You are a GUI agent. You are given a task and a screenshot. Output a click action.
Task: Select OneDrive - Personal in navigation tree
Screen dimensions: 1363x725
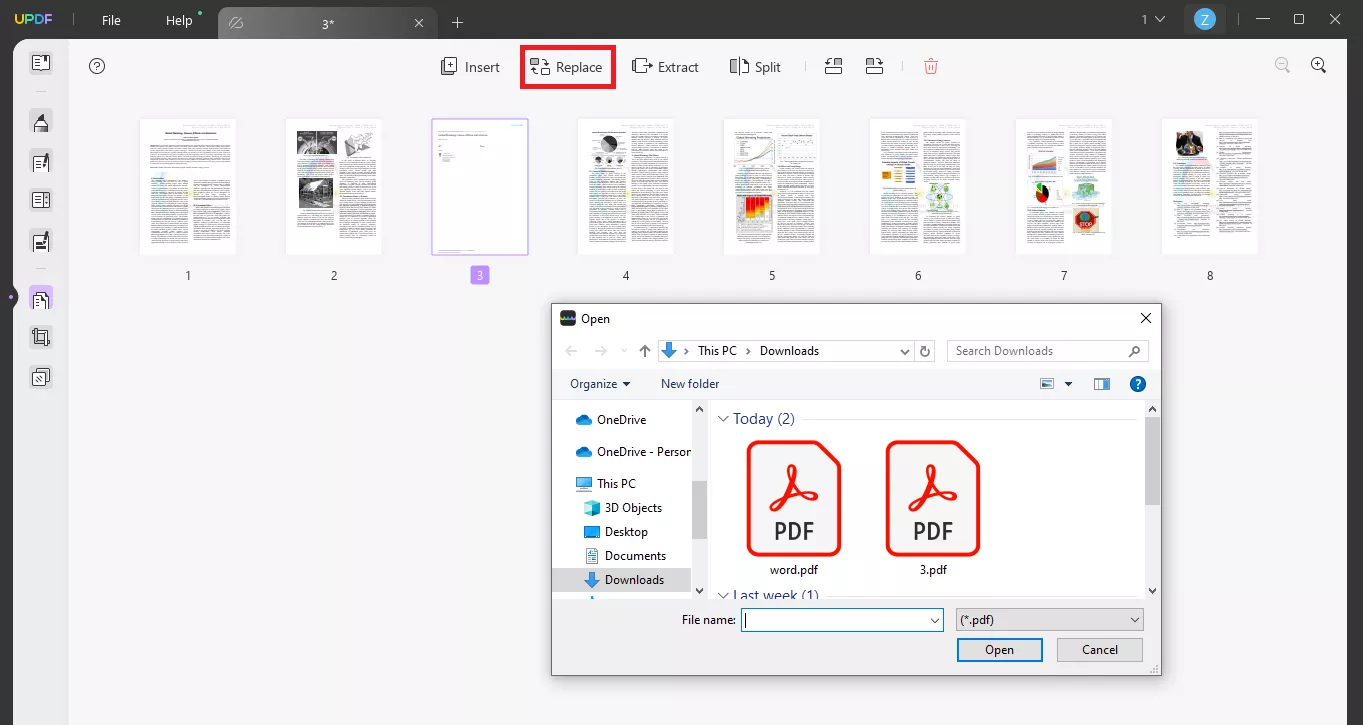[633, 452]
